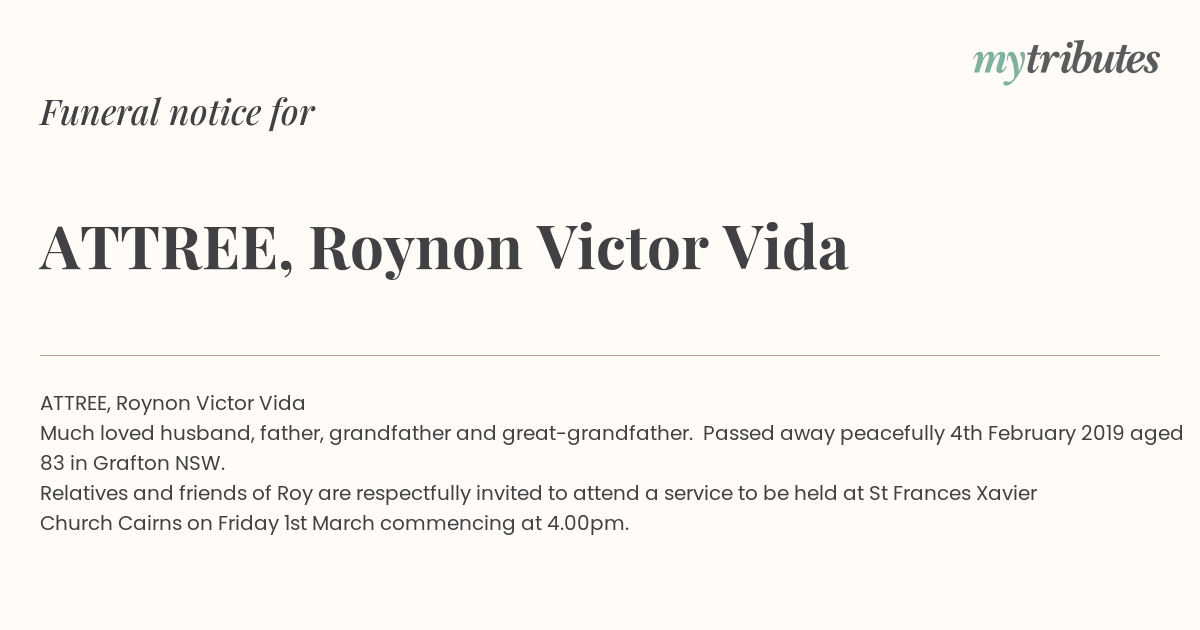The height and width of the screenshot is (630, 1200).
Task: Click the small 'ATTREE, Roynon Victor Vida' line
Action: pyautogui.click(x=173, y=404)
